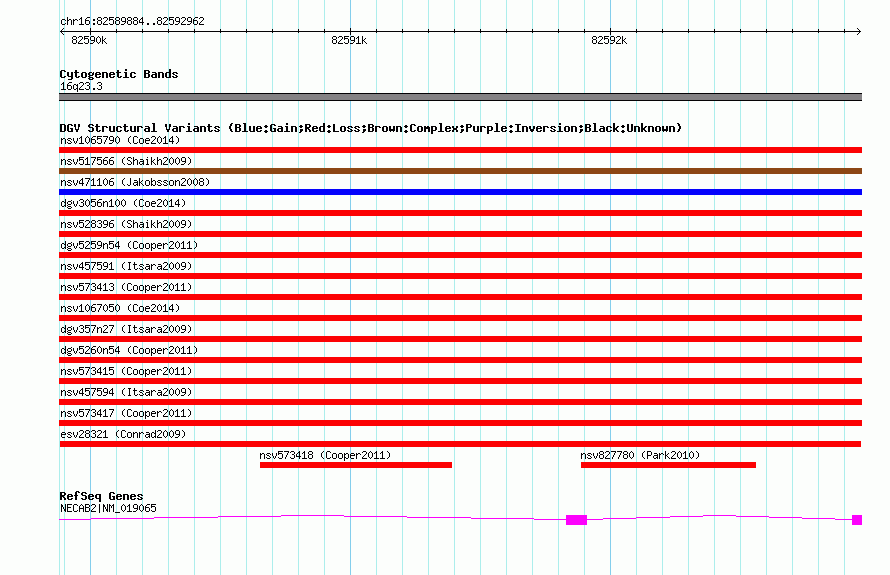890x575 pixels.
Task: Click the DGV Structural Variants track title
Action: [371, 128]
